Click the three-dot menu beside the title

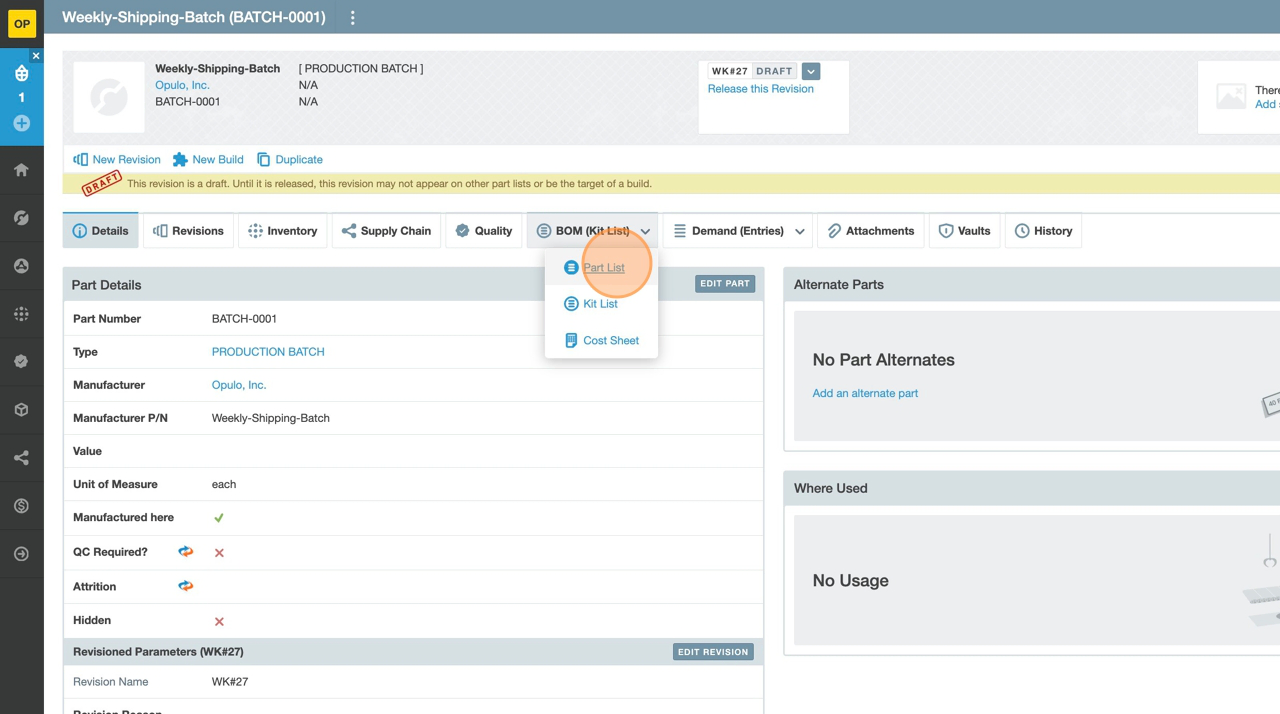click(352, 18)
